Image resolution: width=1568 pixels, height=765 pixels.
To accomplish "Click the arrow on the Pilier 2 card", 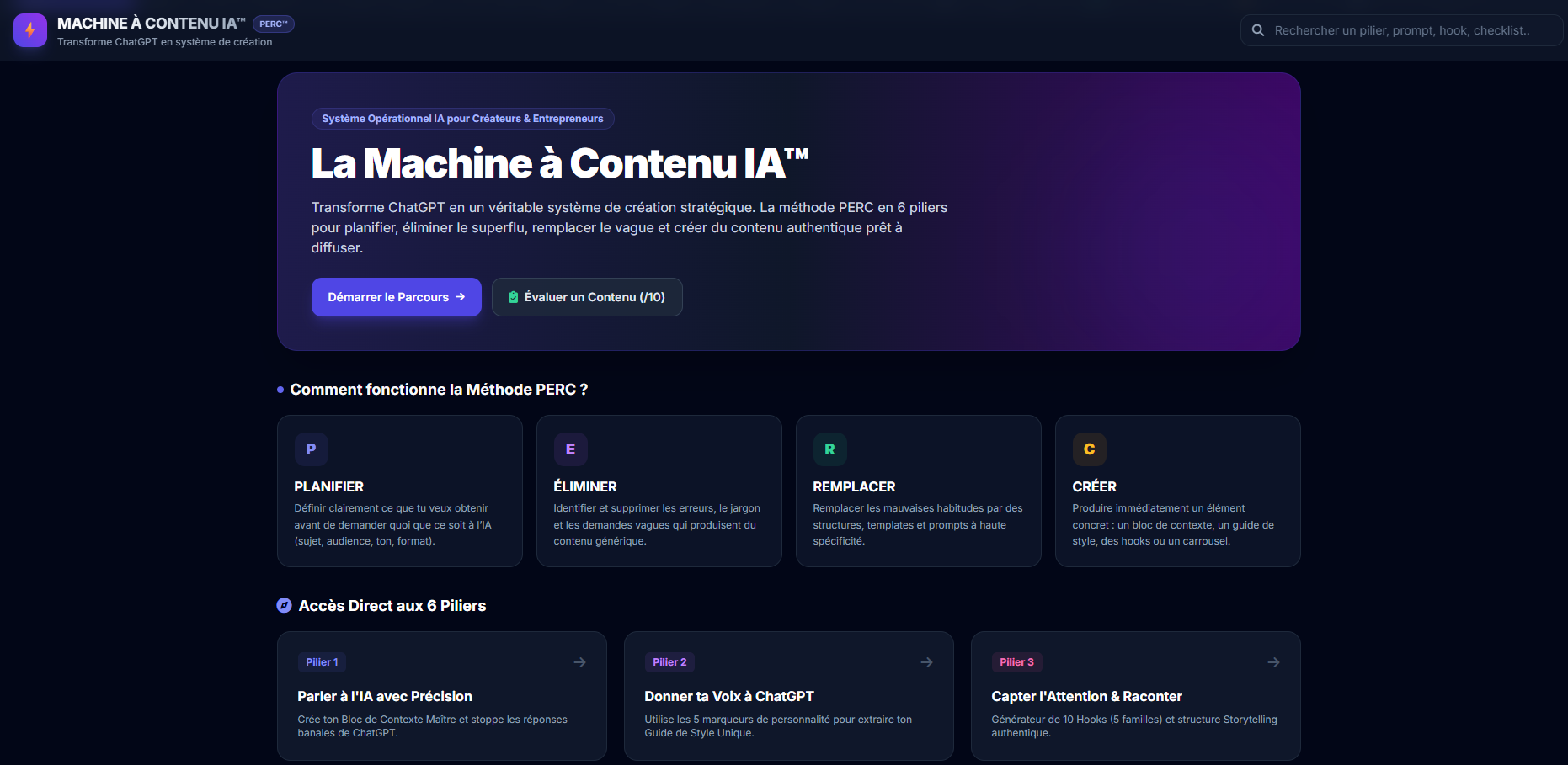I will click(x=926, y=662).
